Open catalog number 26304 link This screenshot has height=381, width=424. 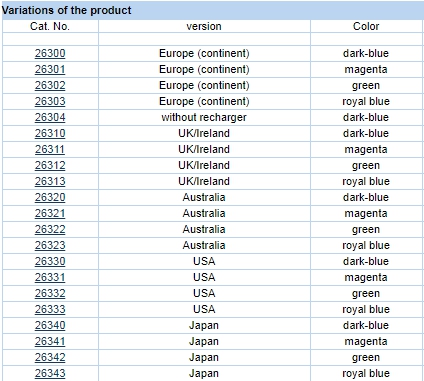[50, 117]
